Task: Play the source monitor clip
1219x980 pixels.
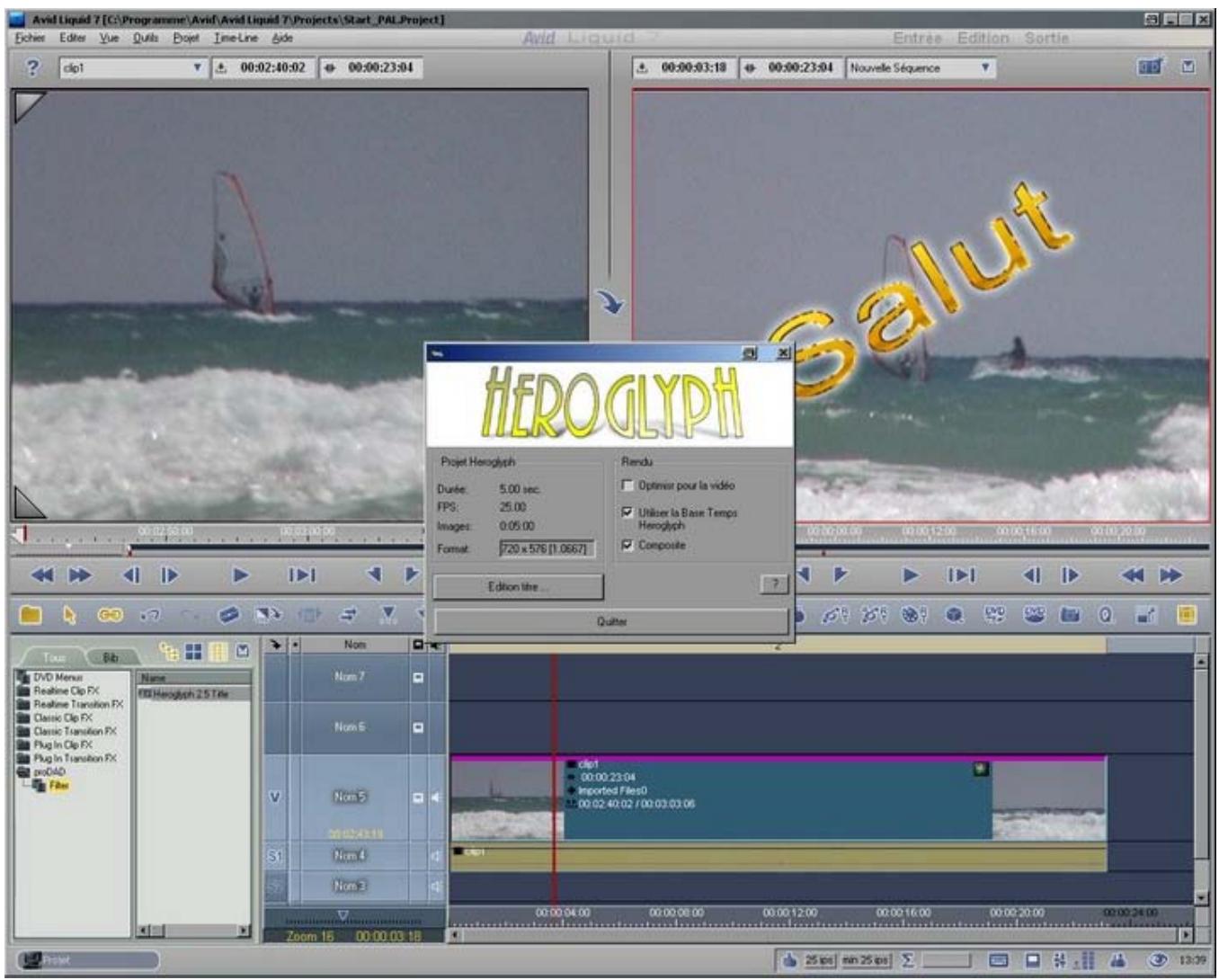Action: click(240, 575)
